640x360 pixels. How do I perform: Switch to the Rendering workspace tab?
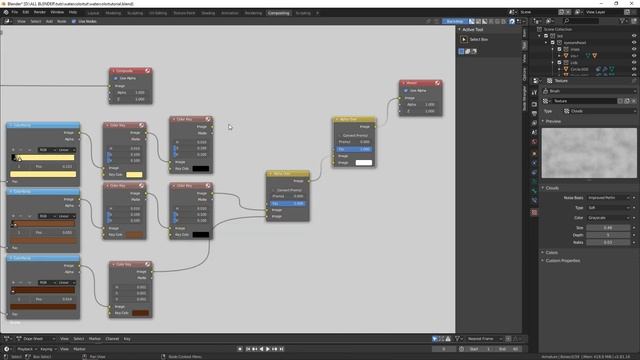pyautogui.click(x=253, y=13)
